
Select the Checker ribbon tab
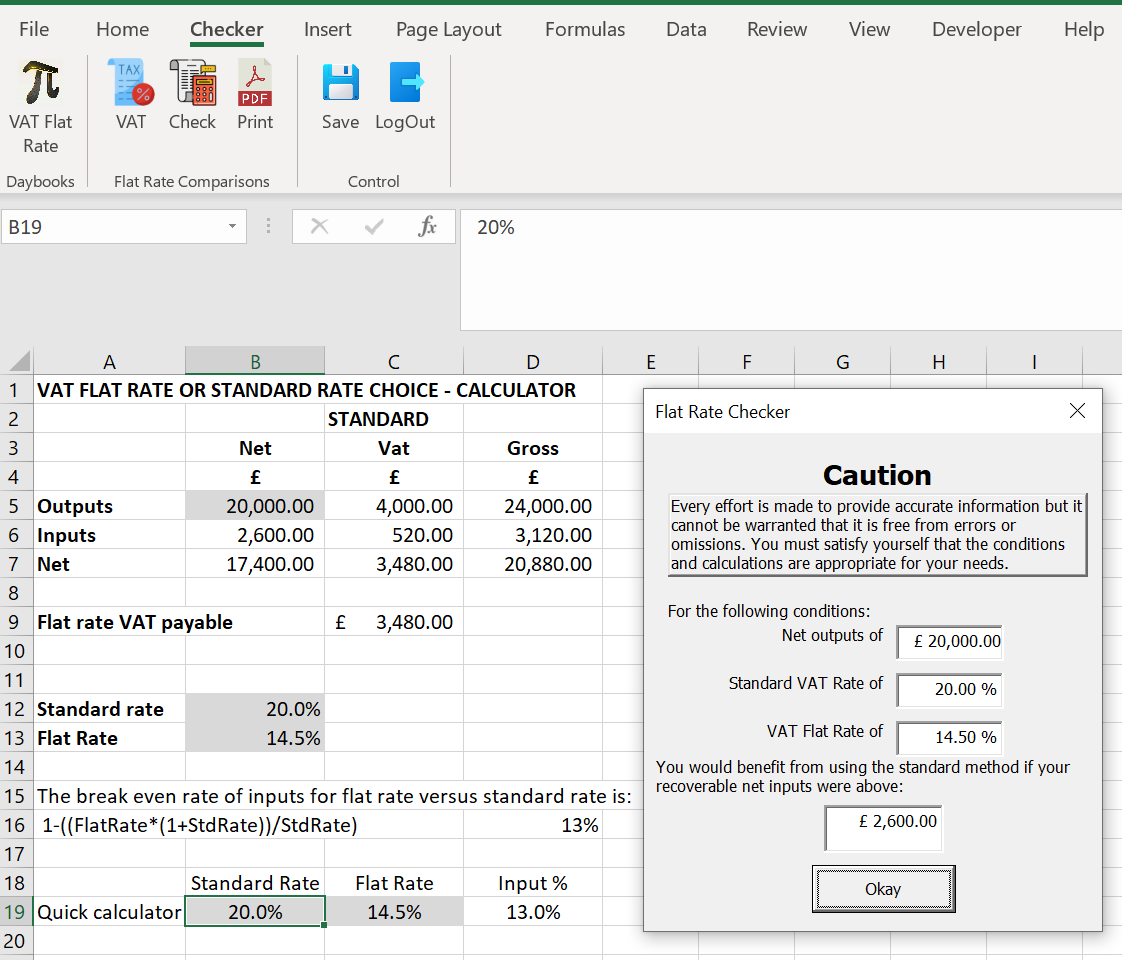227,29
